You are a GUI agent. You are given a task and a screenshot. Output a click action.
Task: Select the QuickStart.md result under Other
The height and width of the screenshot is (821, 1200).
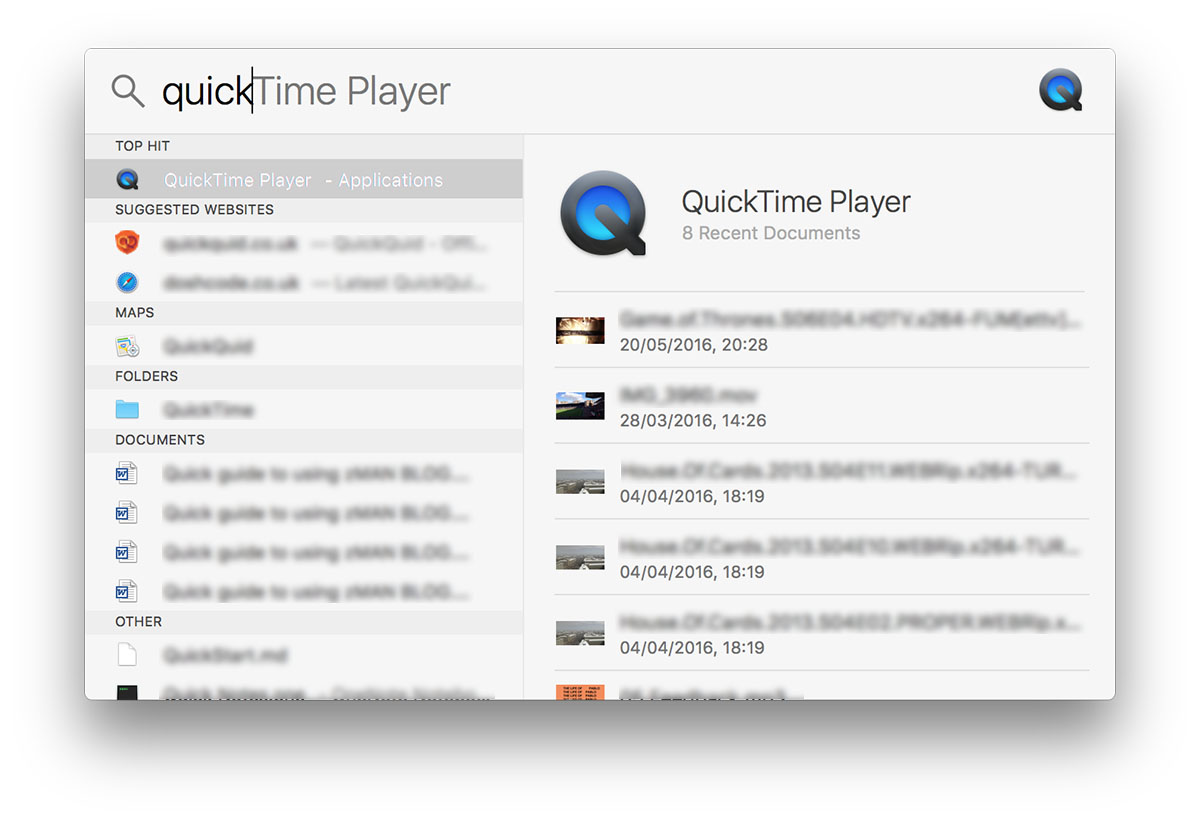(x=304, y=655)
